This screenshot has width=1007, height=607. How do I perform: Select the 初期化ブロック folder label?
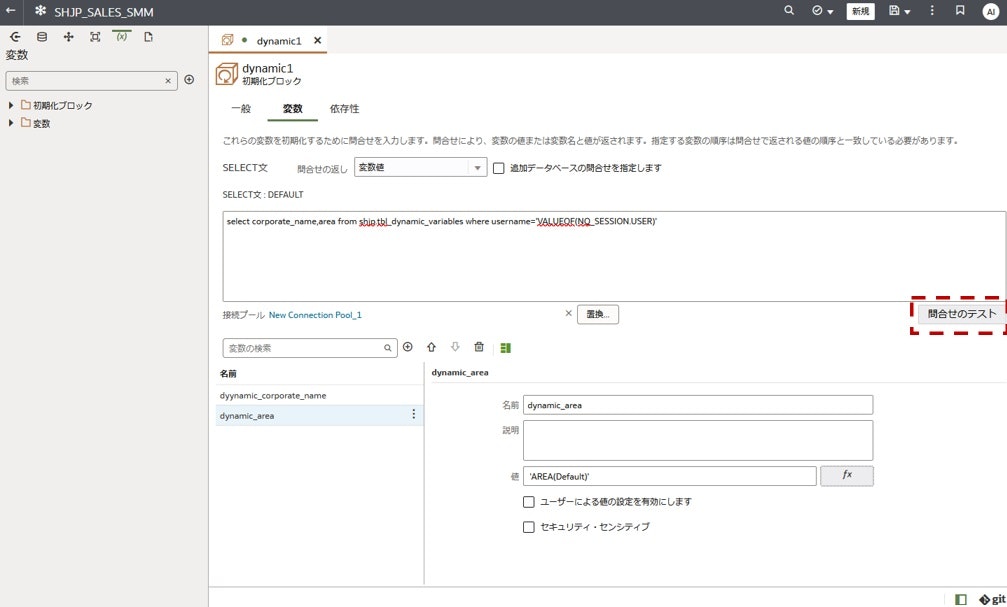[x=62, y=105]
